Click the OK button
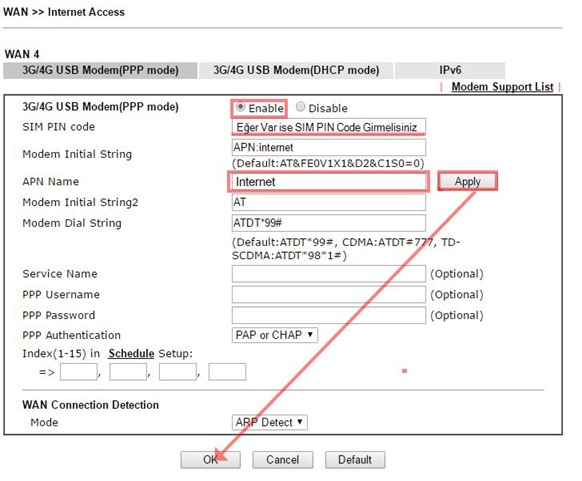Image resolution: width=582 pixels, height=481 pixels. 210,459
